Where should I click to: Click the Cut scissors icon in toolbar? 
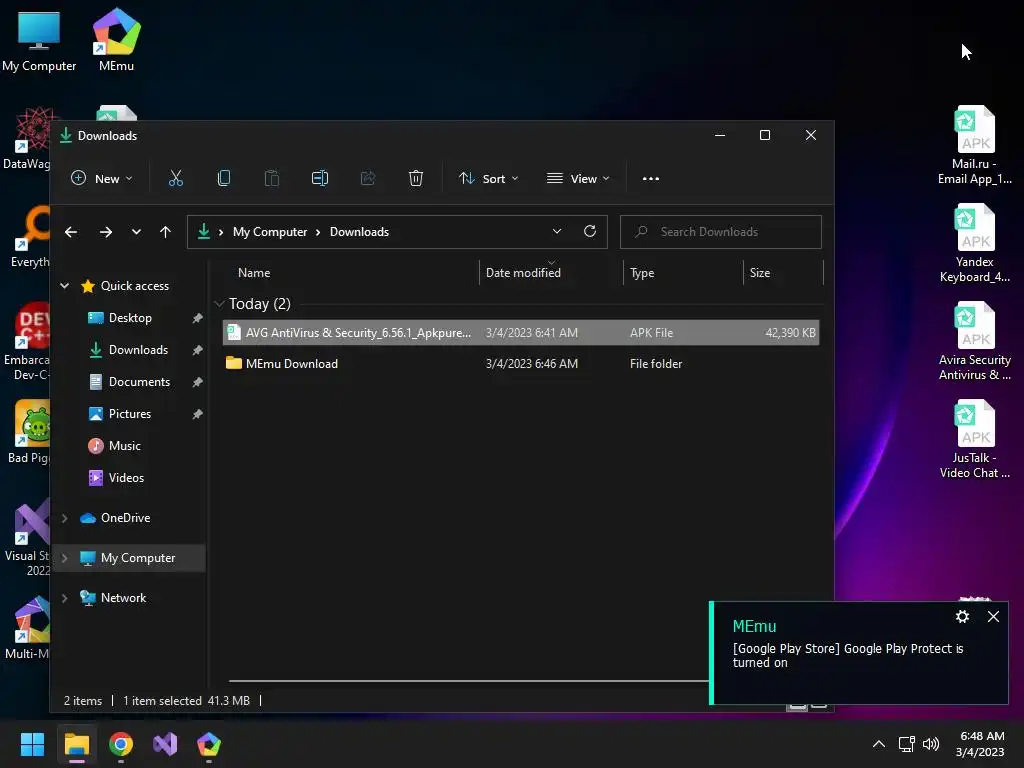[176, 178]
